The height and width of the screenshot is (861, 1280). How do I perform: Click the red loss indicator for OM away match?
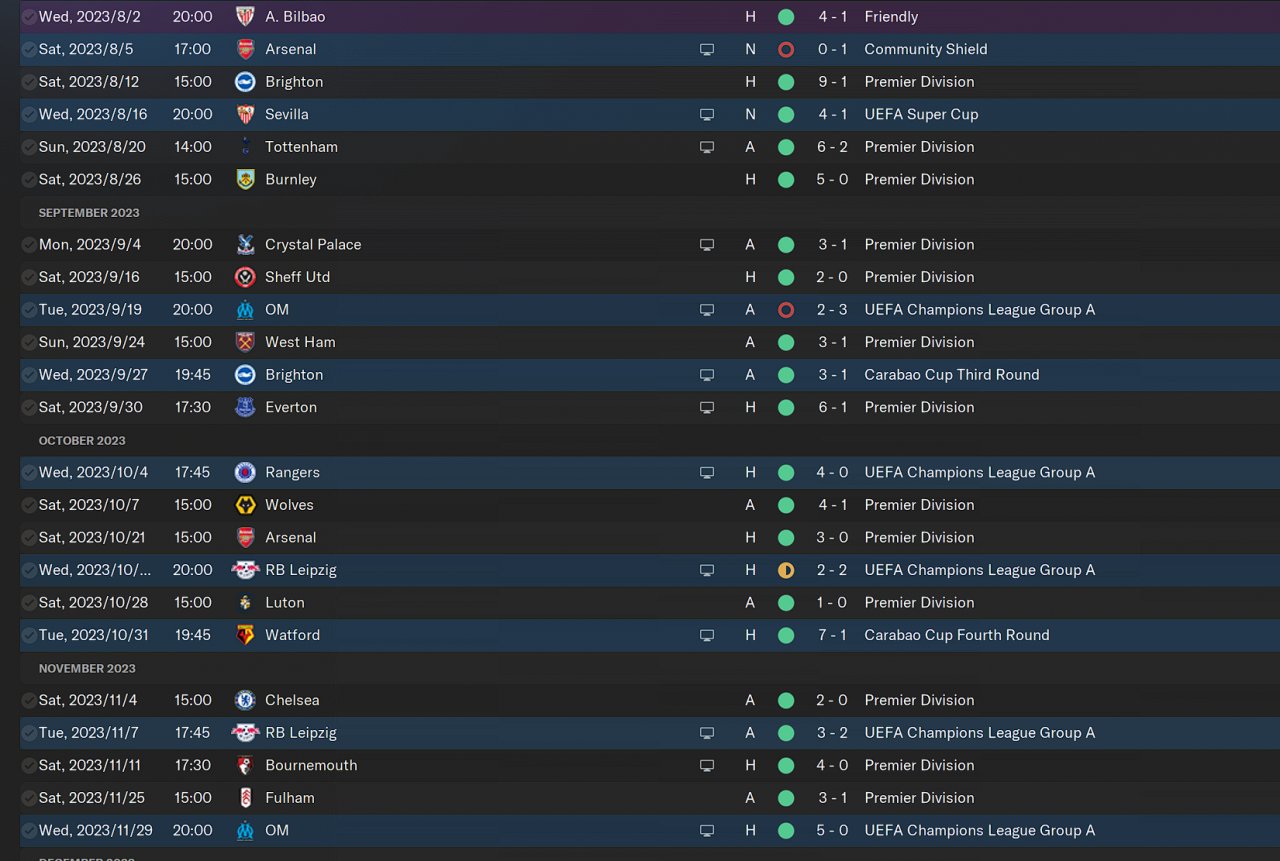[x=786, y=310]
